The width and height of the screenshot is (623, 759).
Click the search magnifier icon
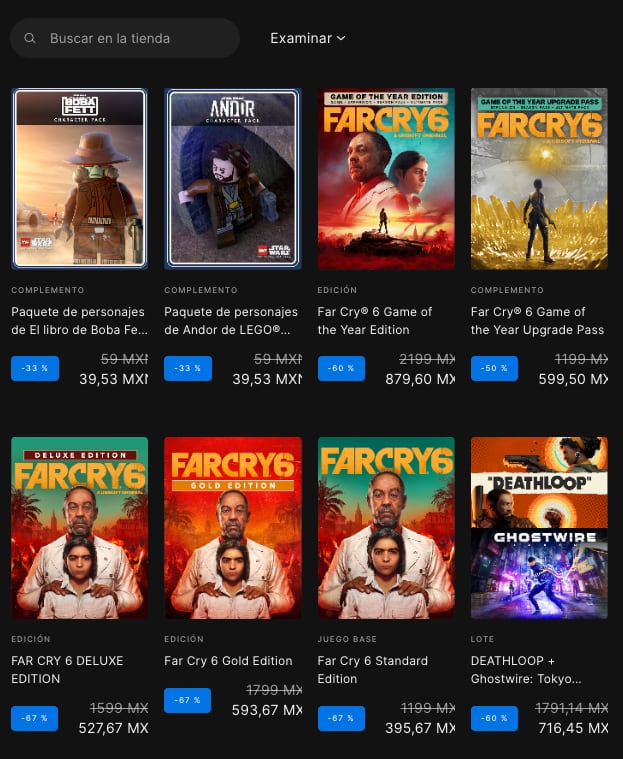click(30, 38)
